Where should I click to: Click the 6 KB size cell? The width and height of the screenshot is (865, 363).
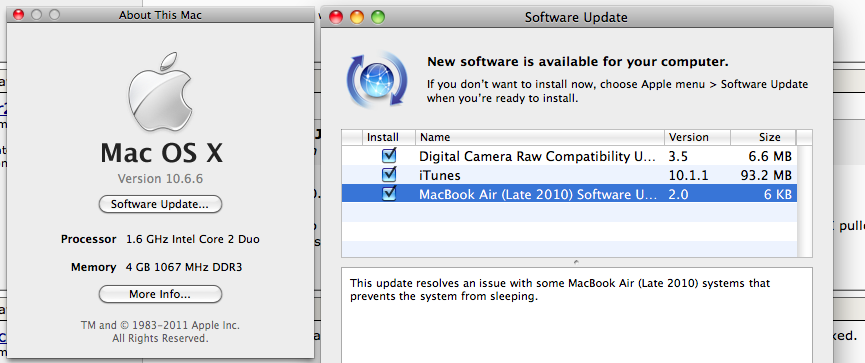pos(778,194)
